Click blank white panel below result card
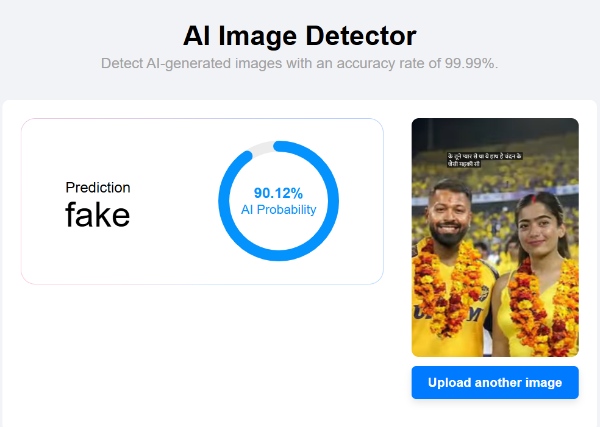Viewport: 600px width, 427px height. click(200, 350)
